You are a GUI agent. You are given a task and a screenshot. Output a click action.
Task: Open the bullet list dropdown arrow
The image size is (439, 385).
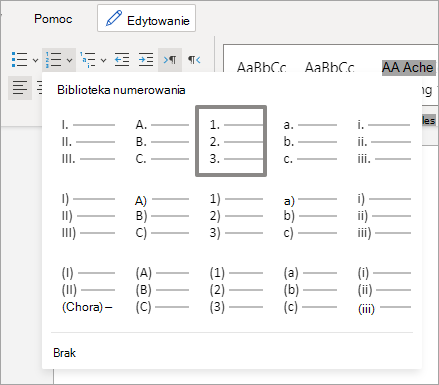point(35,60)
